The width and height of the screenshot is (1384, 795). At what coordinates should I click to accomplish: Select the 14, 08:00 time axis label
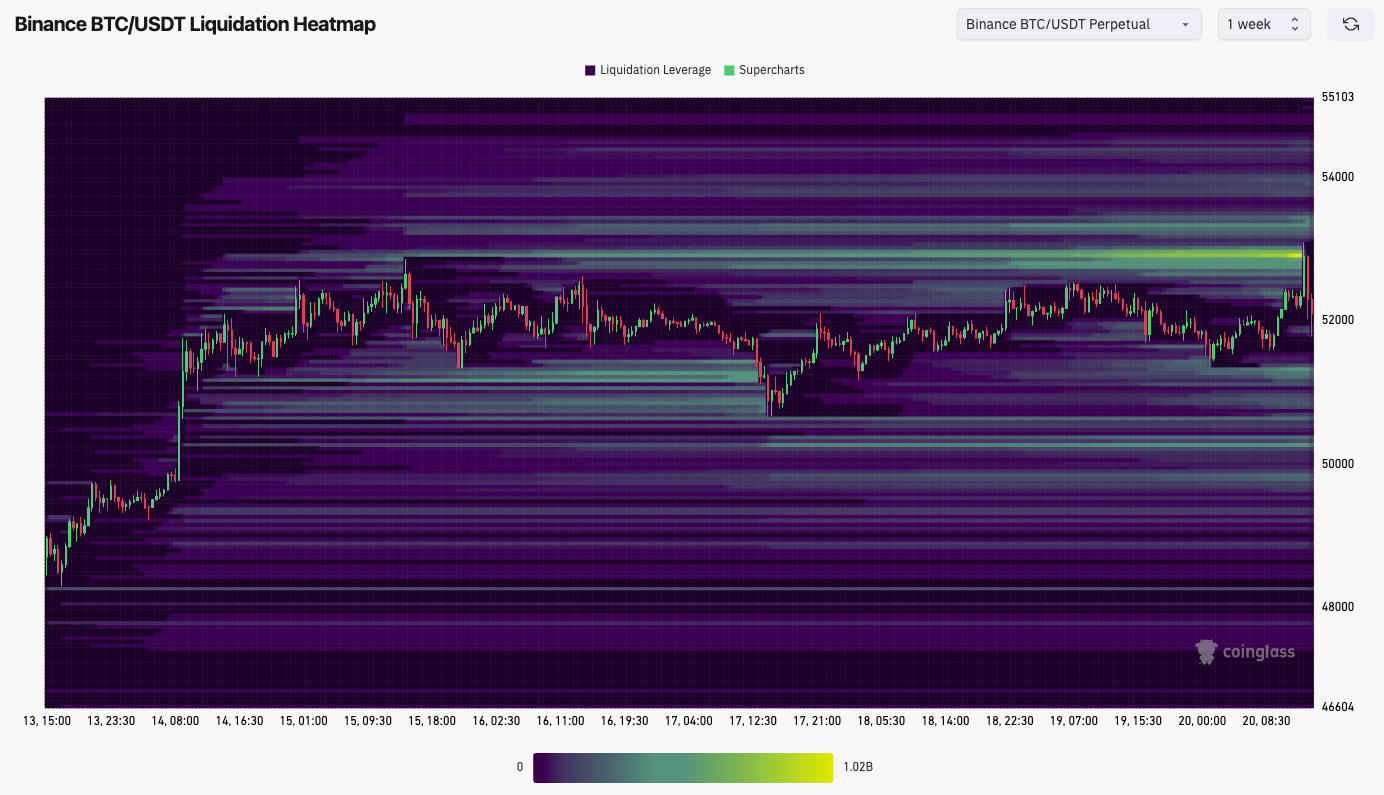(175, 720)
